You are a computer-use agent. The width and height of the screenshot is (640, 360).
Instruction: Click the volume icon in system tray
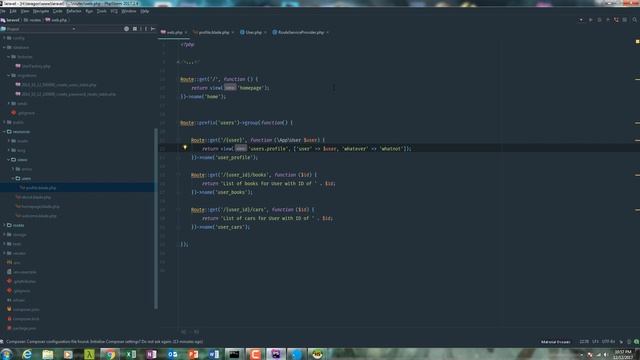606,355
